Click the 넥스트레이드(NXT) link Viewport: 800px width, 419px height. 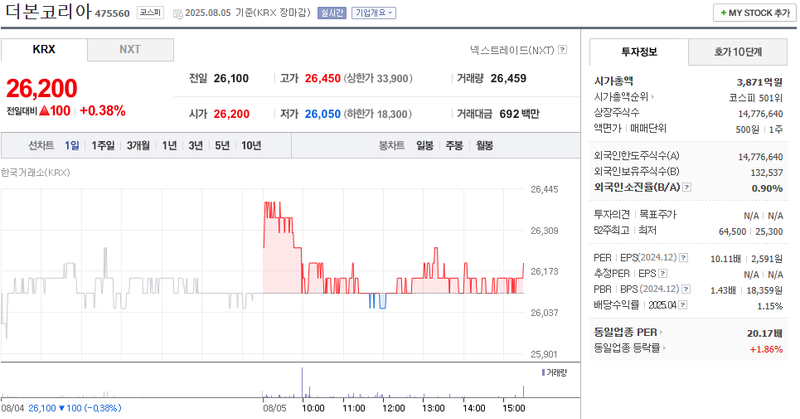[x=512, y=50]
